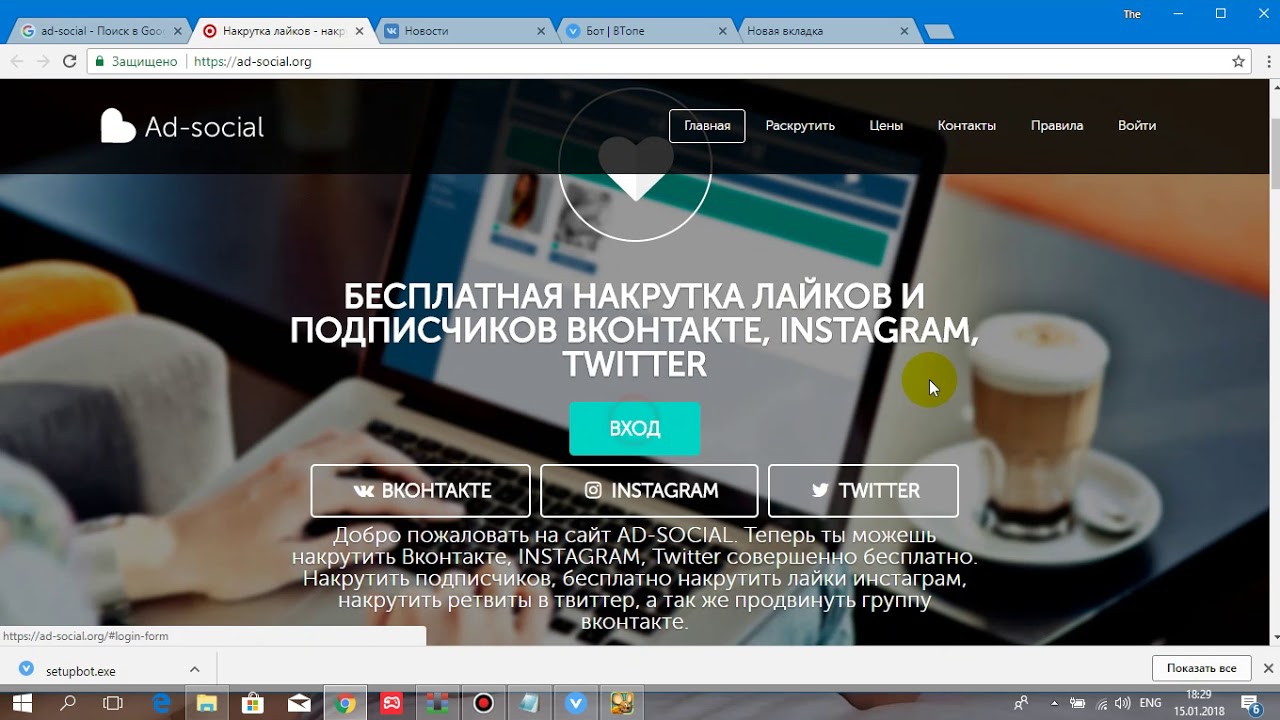Open the Mail app from taskbar
The height and width of the screenshot is (720, 1280).
tap(299, 703)
